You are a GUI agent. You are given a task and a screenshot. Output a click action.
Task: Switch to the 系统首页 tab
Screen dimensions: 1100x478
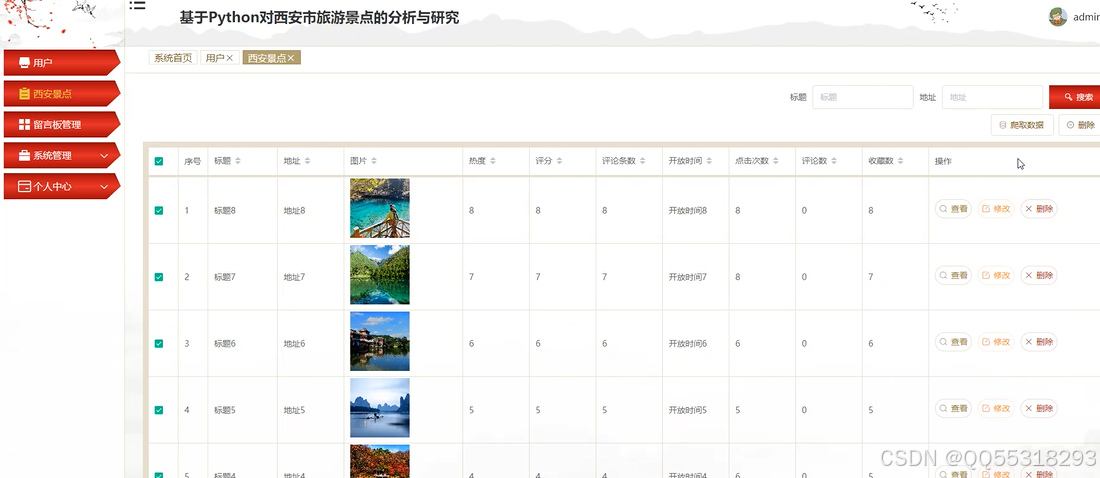tap(173, 58)
